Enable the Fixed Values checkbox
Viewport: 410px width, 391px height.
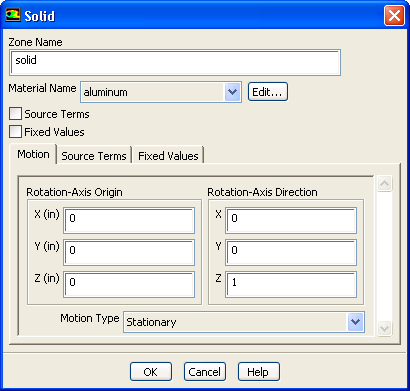click(15, 132)
